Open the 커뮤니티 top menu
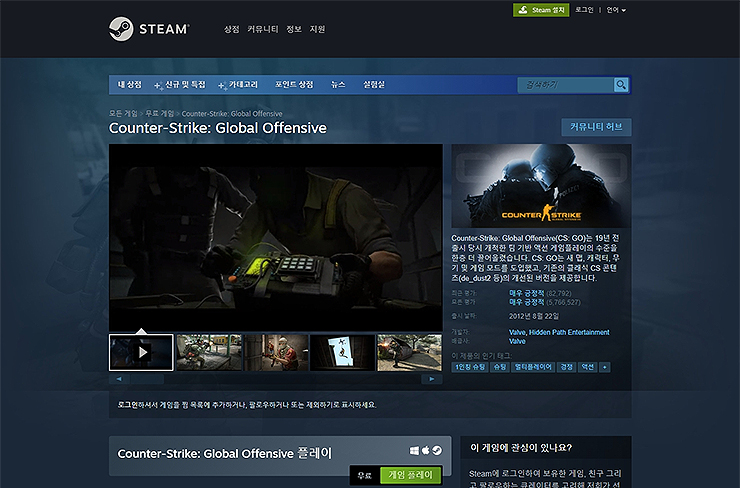Screen dimensions: 740x488 (x=262, y=29)
